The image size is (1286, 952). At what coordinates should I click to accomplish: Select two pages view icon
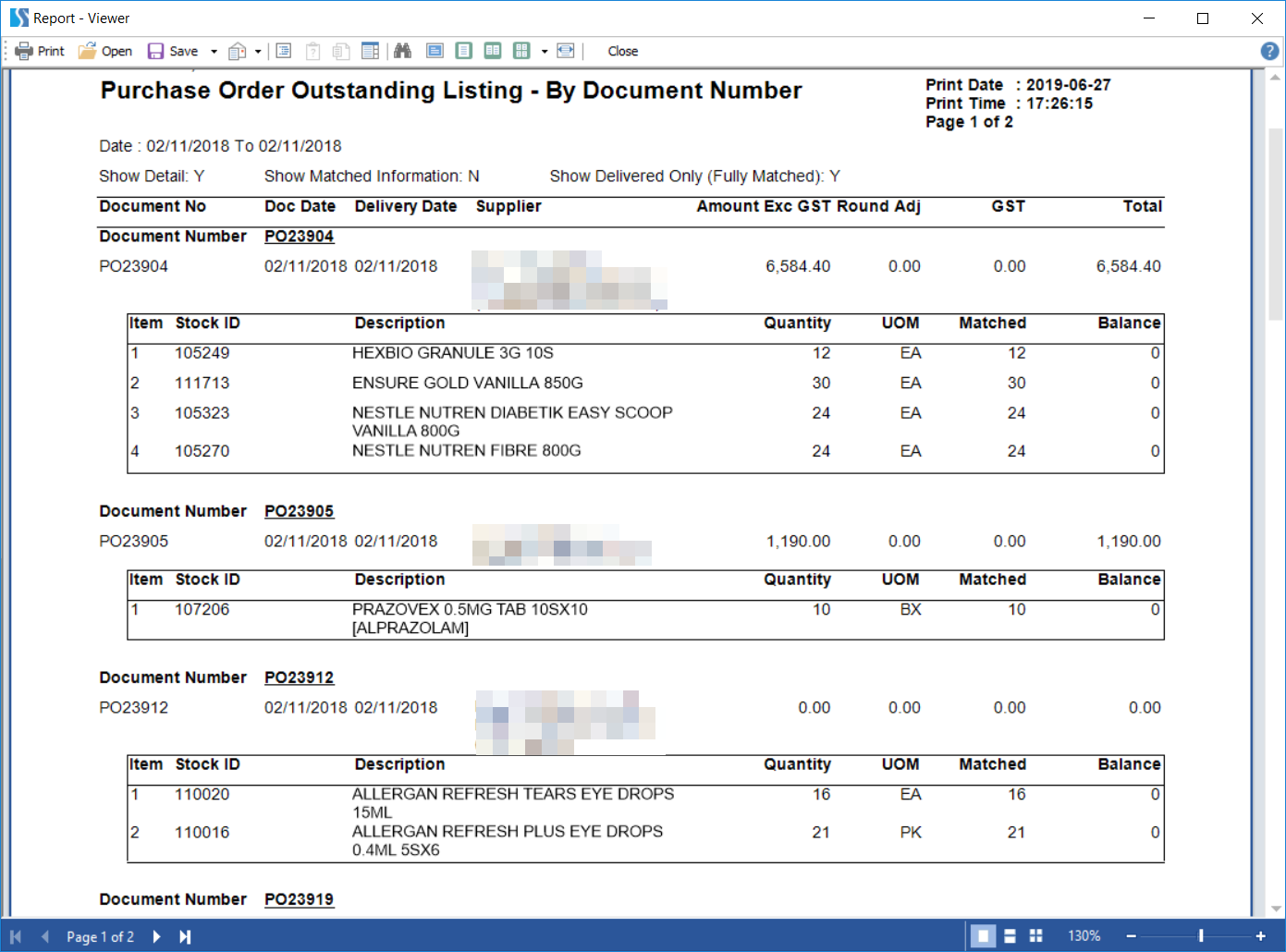(x=493, y=51)
